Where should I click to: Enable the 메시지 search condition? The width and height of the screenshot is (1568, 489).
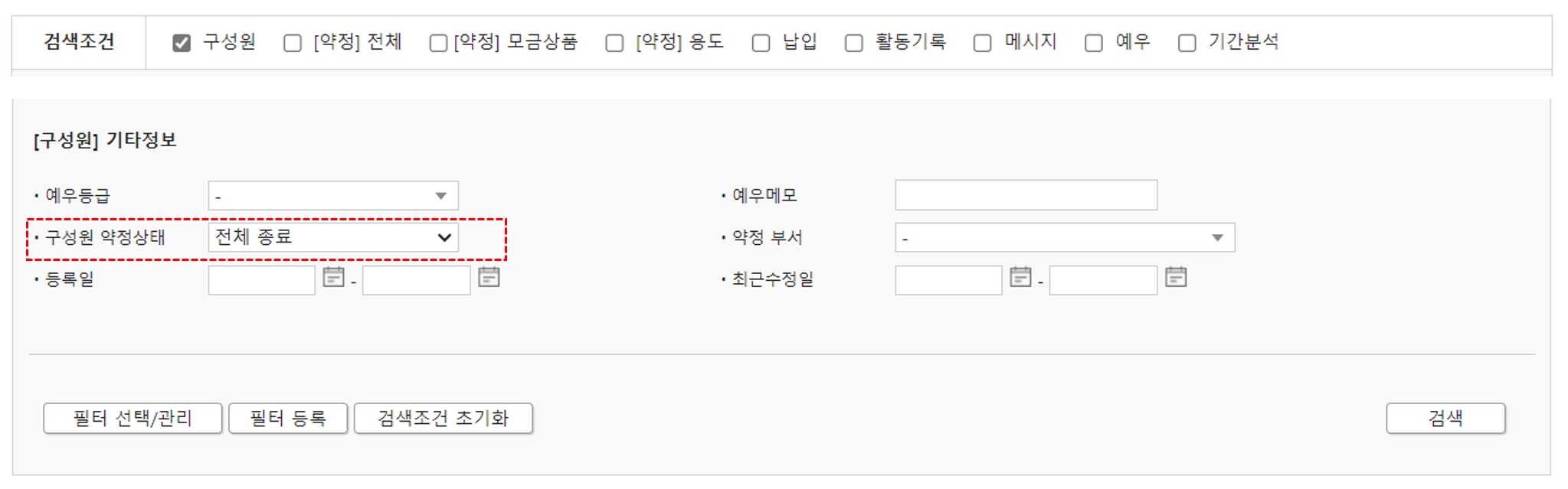983,43
